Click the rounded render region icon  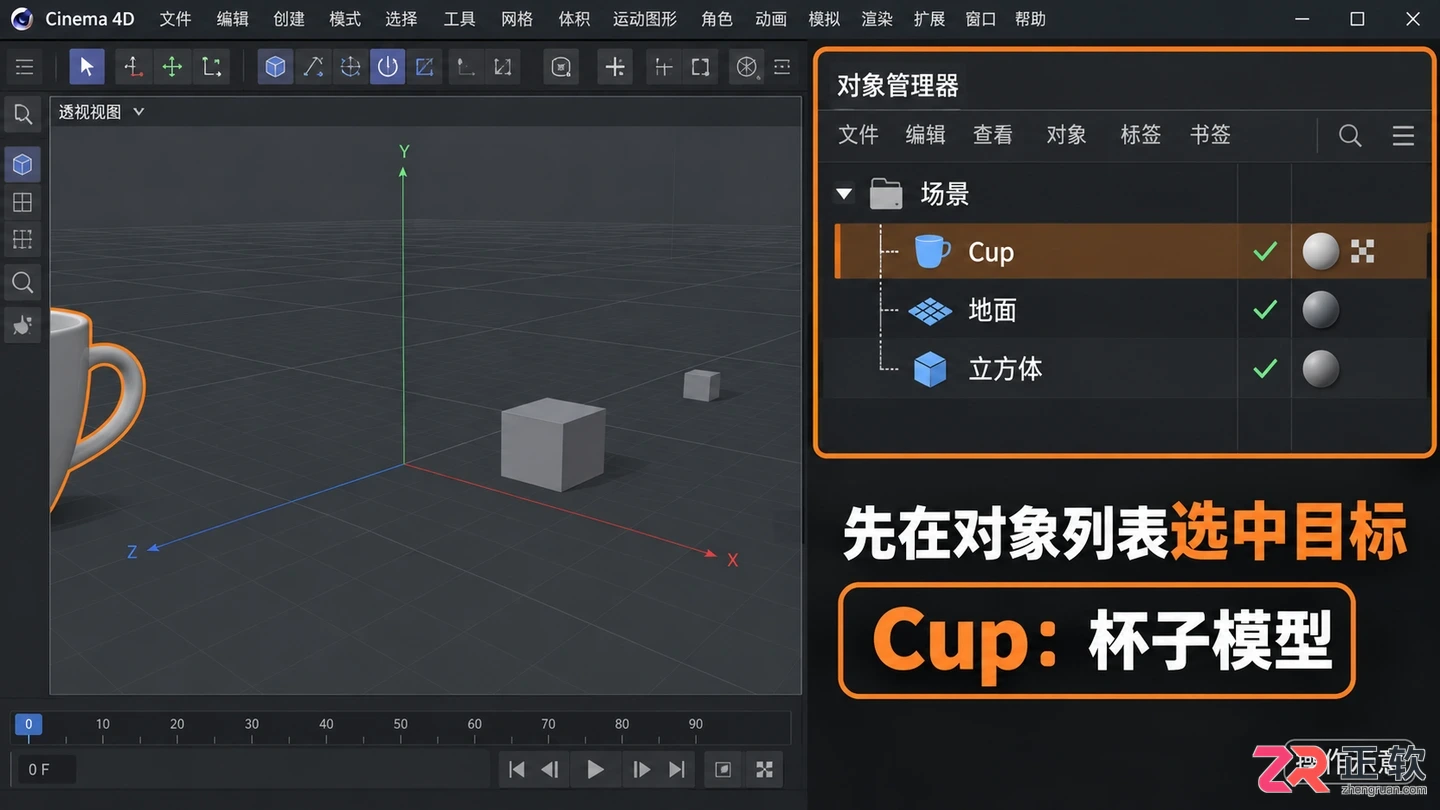562,67
